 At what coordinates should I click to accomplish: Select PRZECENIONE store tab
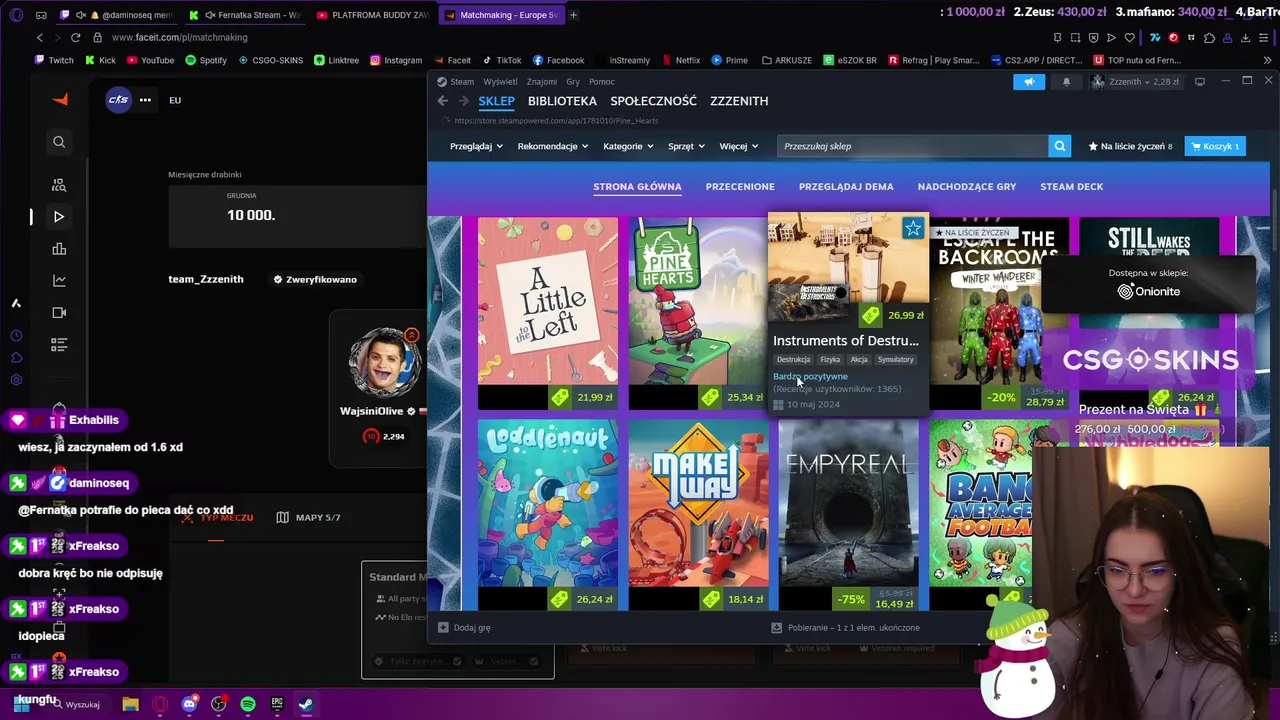coord(740,187)
